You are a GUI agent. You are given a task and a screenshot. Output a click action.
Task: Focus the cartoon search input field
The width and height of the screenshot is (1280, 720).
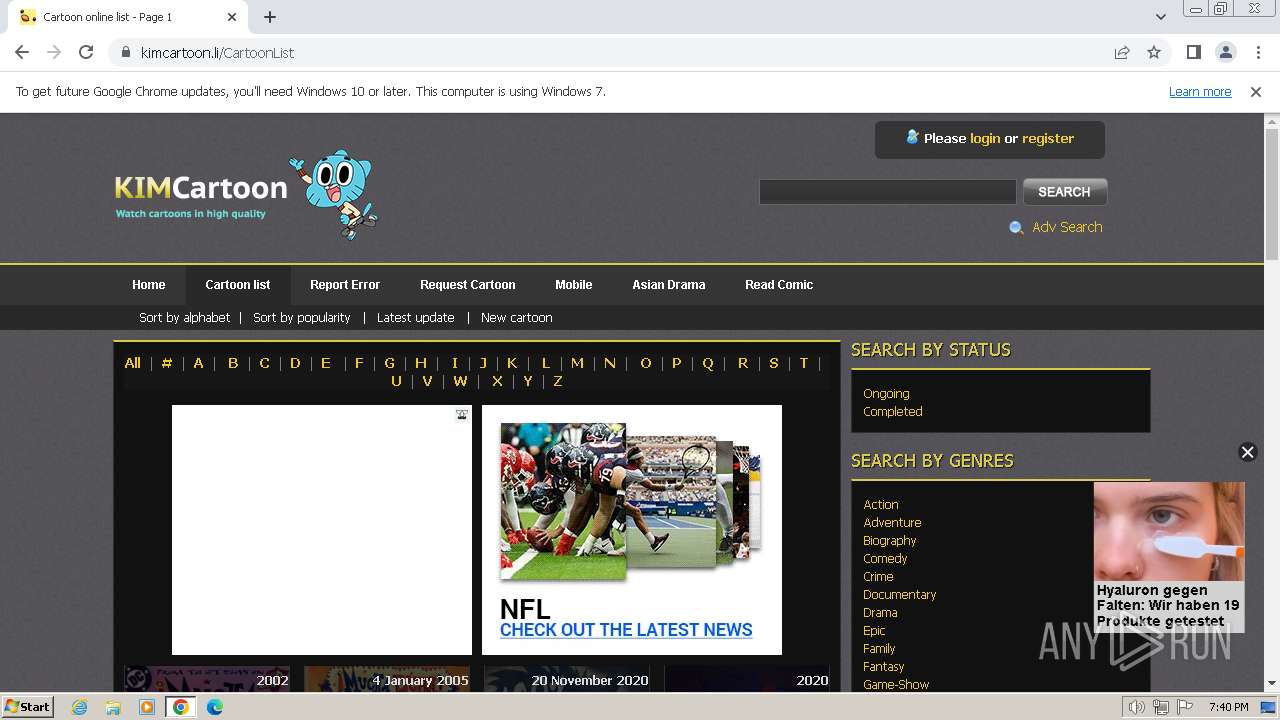887,191
